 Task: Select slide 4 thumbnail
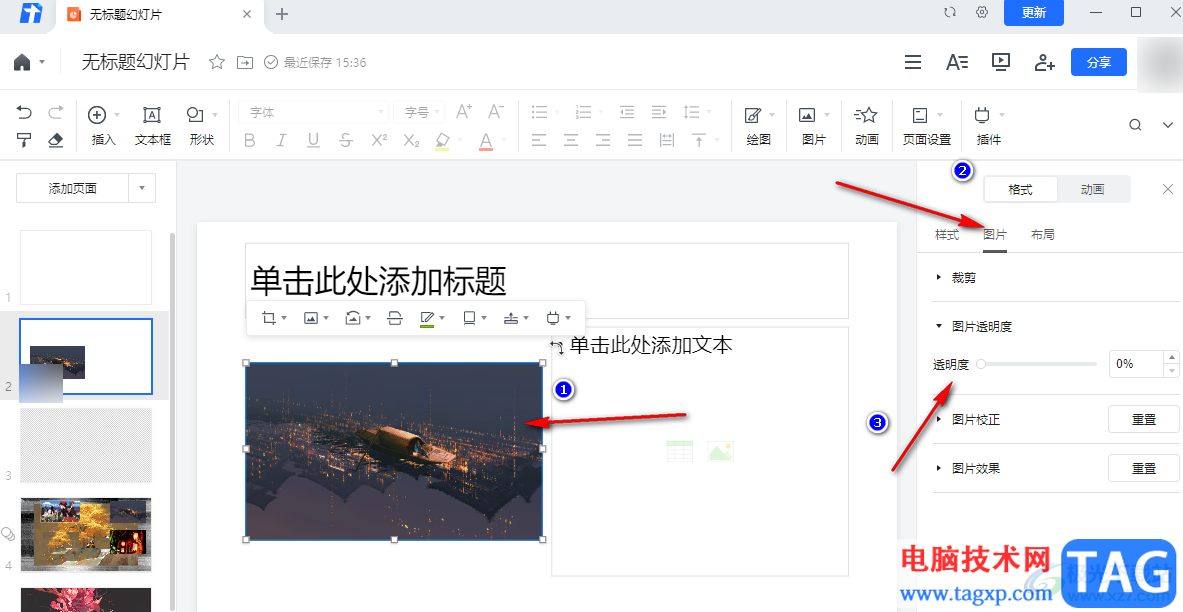pos(86,534)
